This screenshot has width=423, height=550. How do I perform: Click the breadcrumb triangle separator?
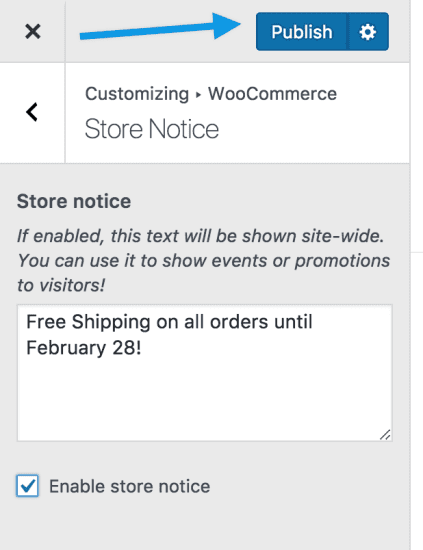(199, 94)
